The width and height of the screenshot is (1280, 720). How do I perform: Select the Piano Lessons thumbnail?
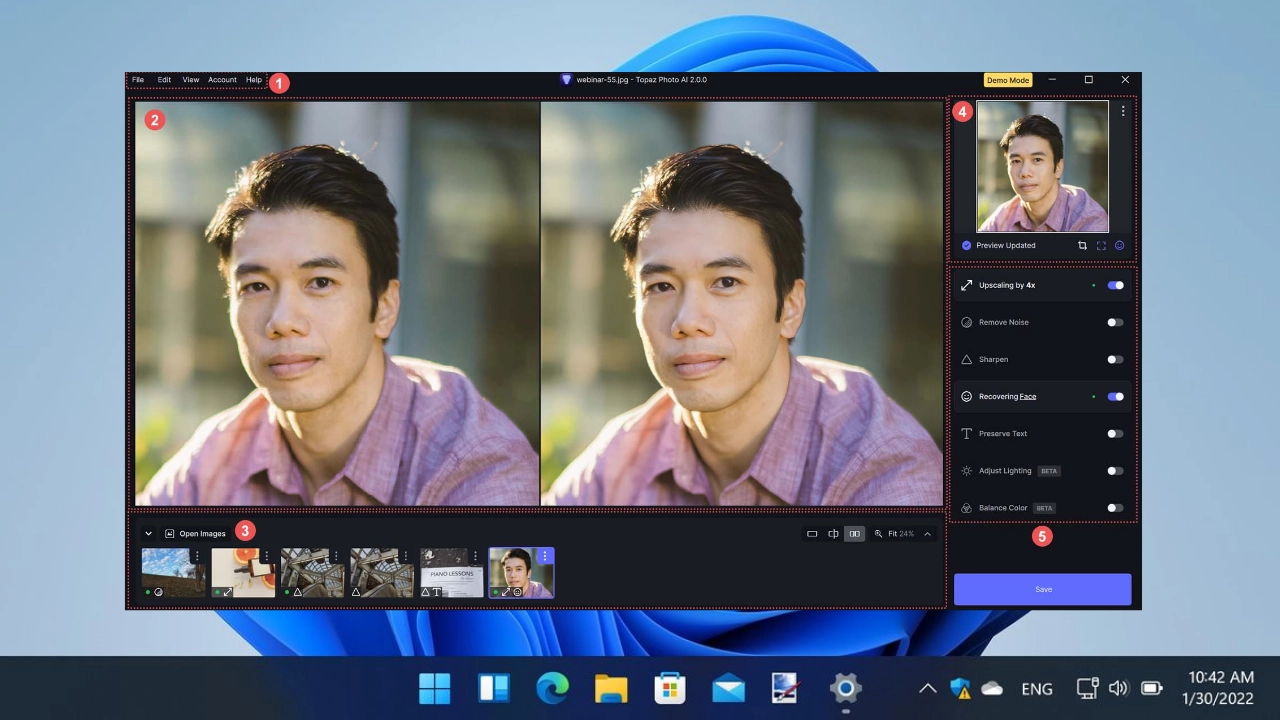pos(451,572)
